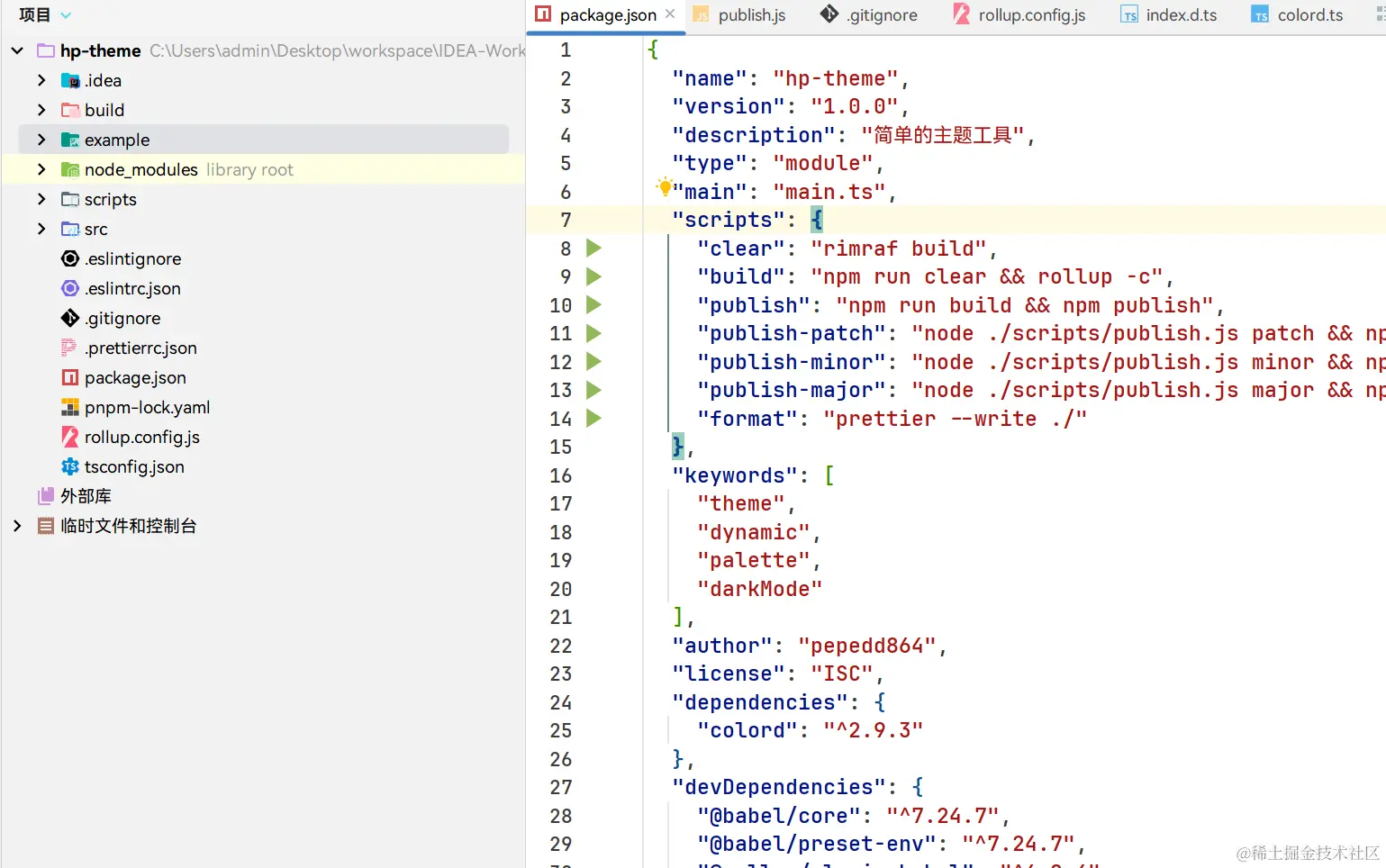Expand the node_modules folder
This screenshot has height=868, width=1386.
(41, 169)
